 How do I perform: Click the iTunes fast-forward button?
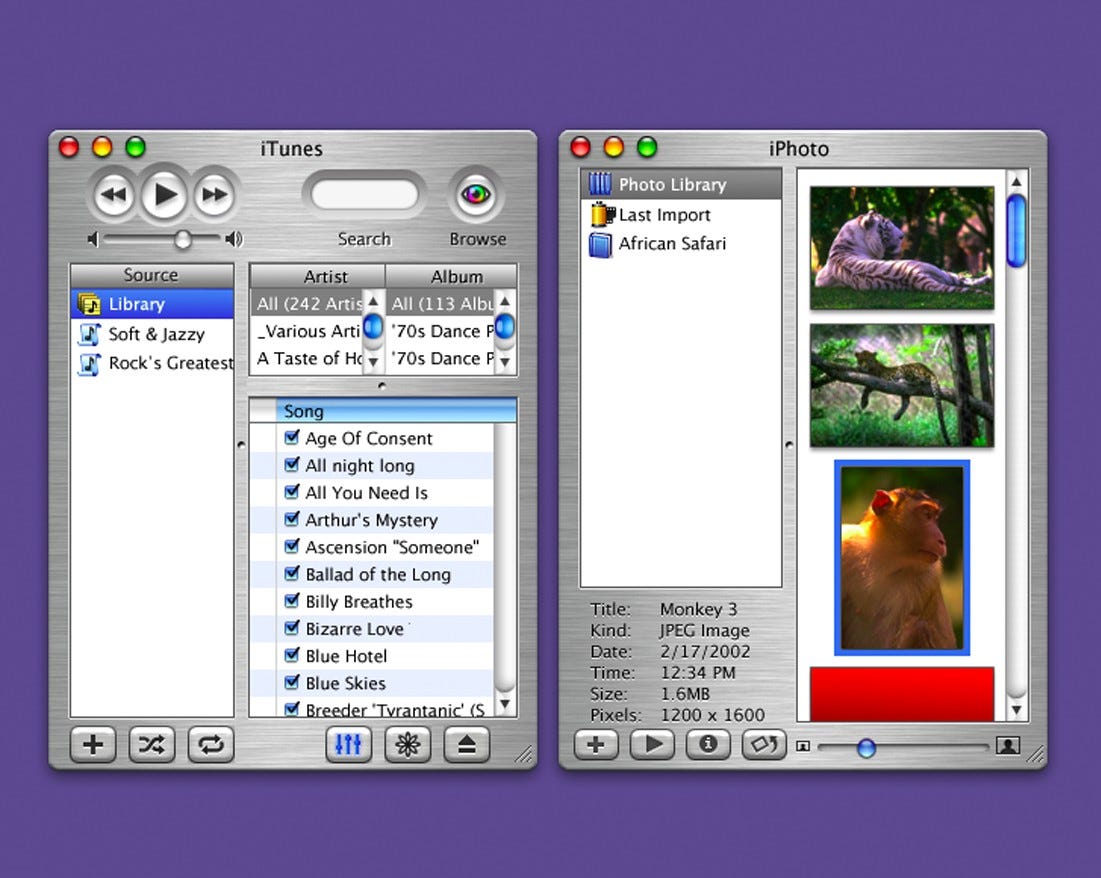[x=214, y=195]
